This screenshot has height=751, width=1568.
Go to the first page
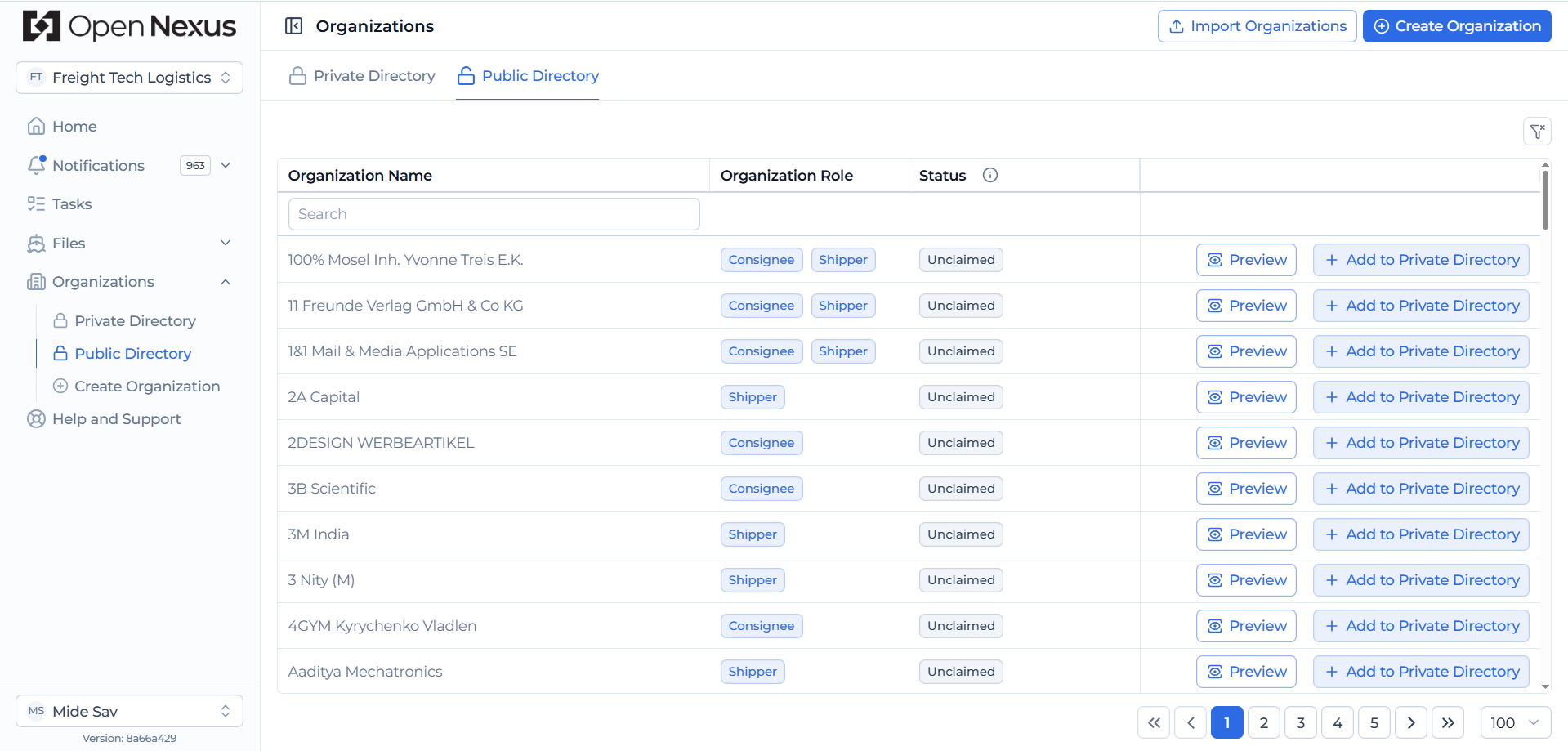[x=1154, y=722]
